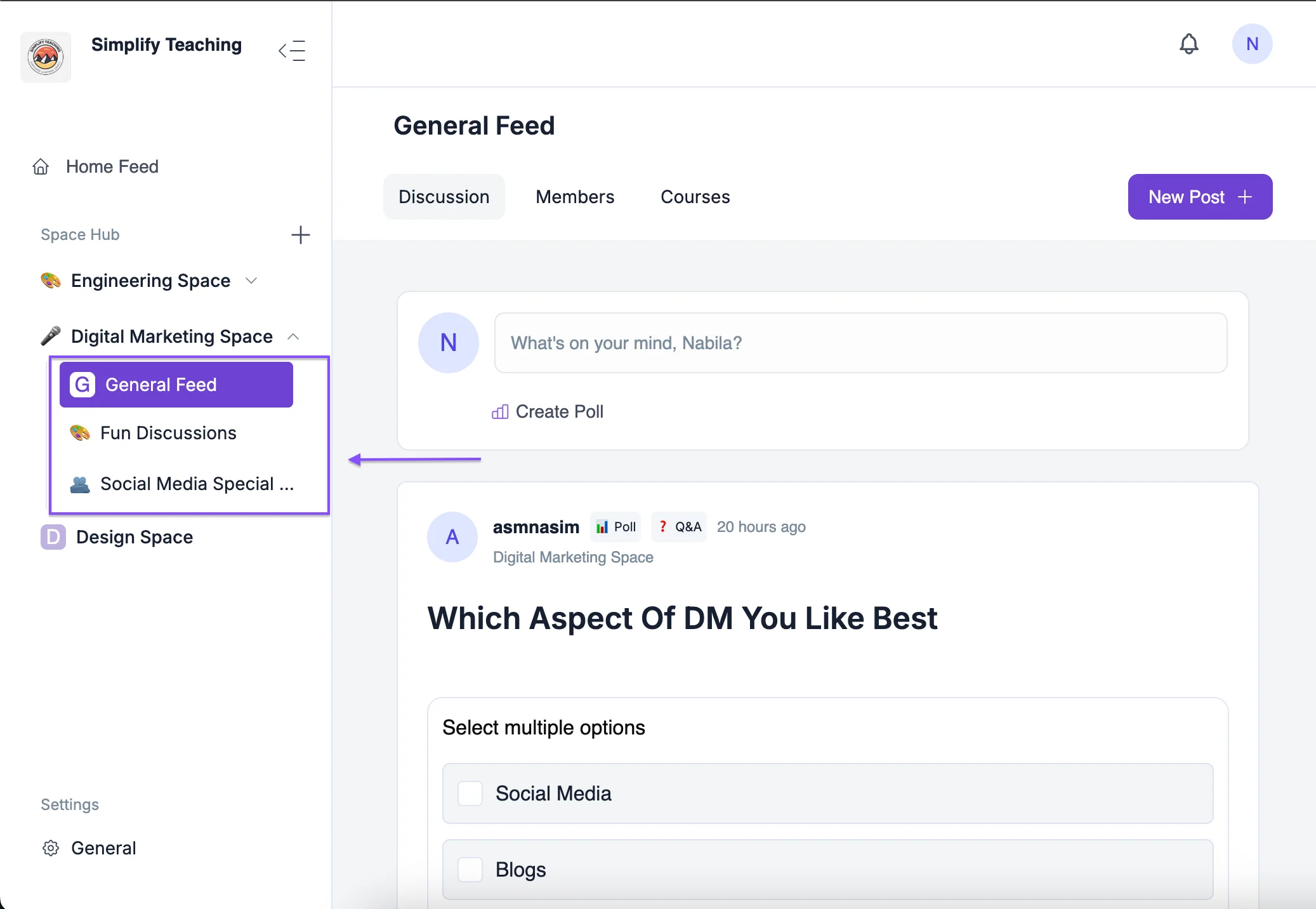Click the Home Feed house icon
This screenshot has width=1316, height=909.
pyautogui.click(x=41, y=166)
